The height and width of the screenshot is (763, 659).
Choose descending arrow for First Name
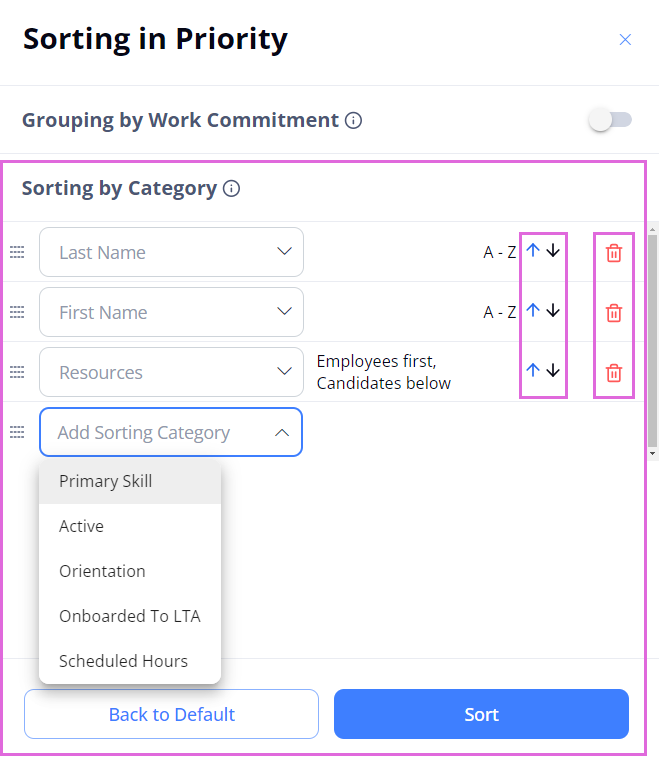click(x=553, y=310)
